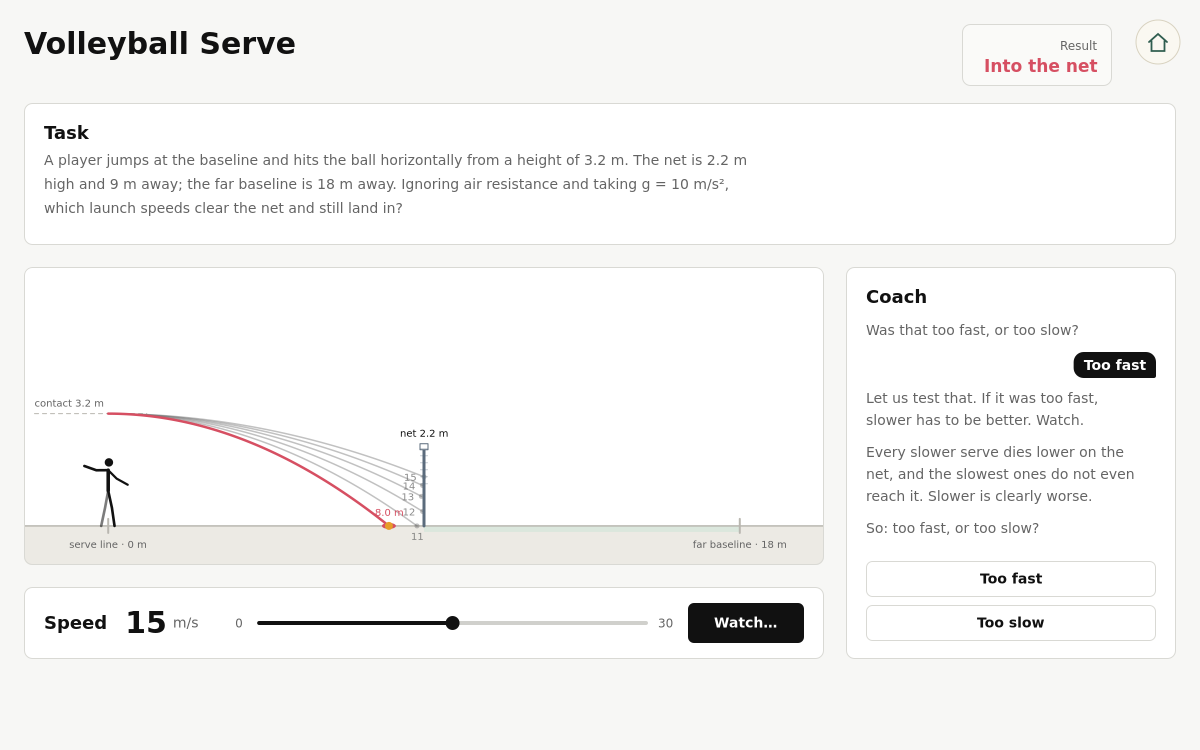
Task: Click the speed slider handle
Action: (452, 623)
